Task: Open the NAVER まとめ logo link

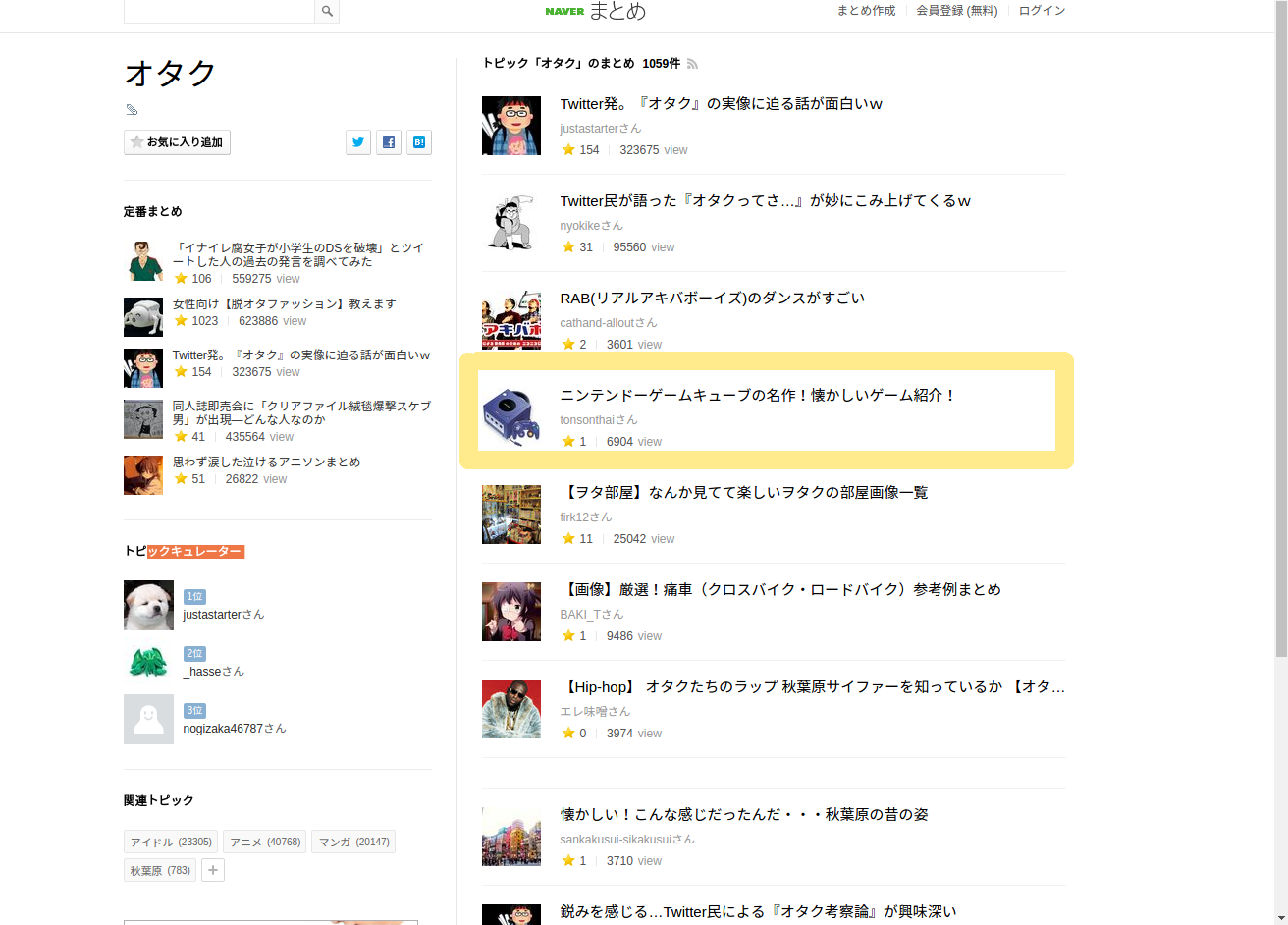Action: pos(595,11)
